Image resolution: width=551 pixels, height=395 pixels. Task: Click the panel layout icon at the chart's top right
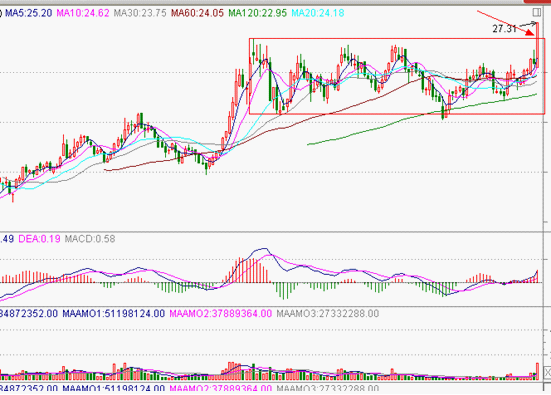click(x=537, y=12)
